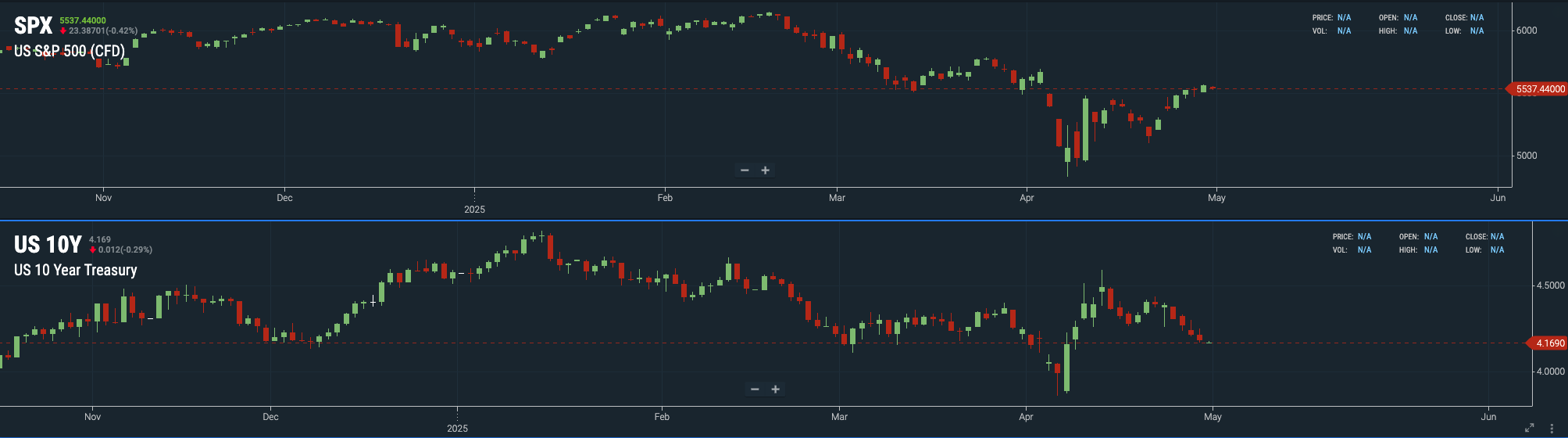
Task: Zoom in the US 10Y chart with plus
Action: point(776,390)
